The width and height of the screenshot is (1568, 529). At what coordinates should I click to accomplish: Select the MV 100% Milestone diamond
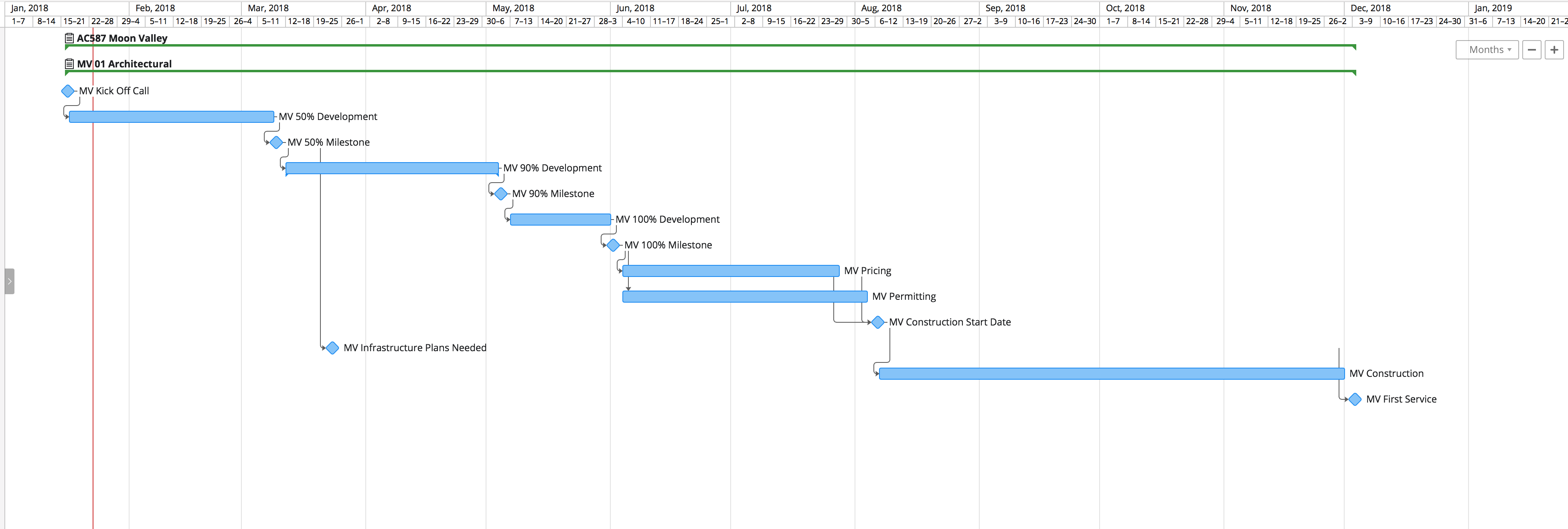(x=613, y=245)
